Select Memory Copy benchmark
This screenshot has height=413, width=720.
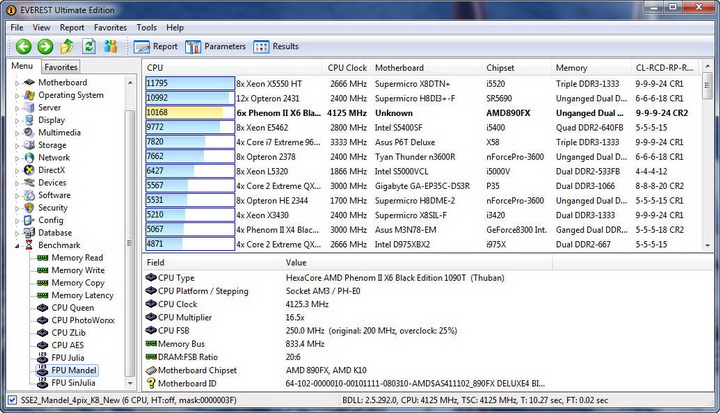coord(78,283)
